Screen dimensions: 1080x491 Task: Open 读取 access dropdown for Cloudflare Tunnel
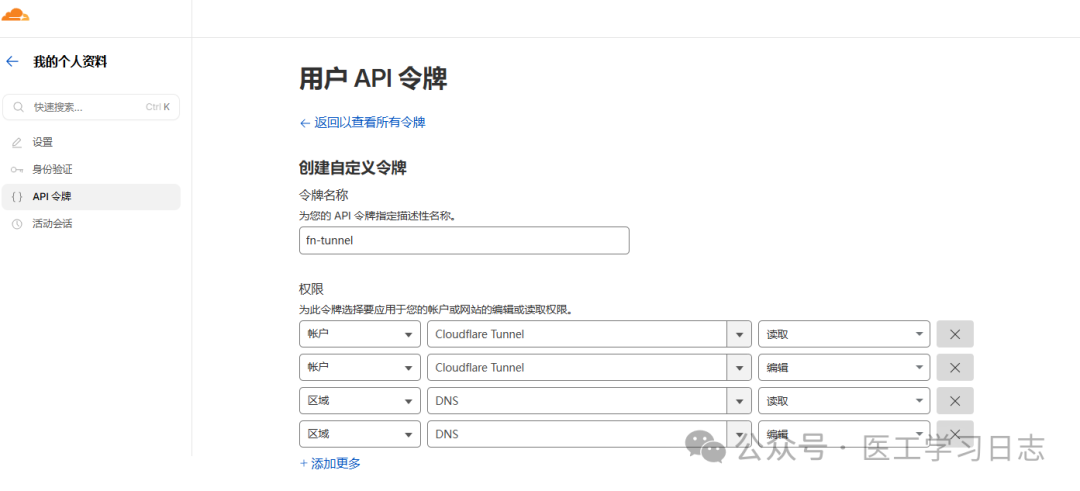pyautogui.click(x=844, y=334)
